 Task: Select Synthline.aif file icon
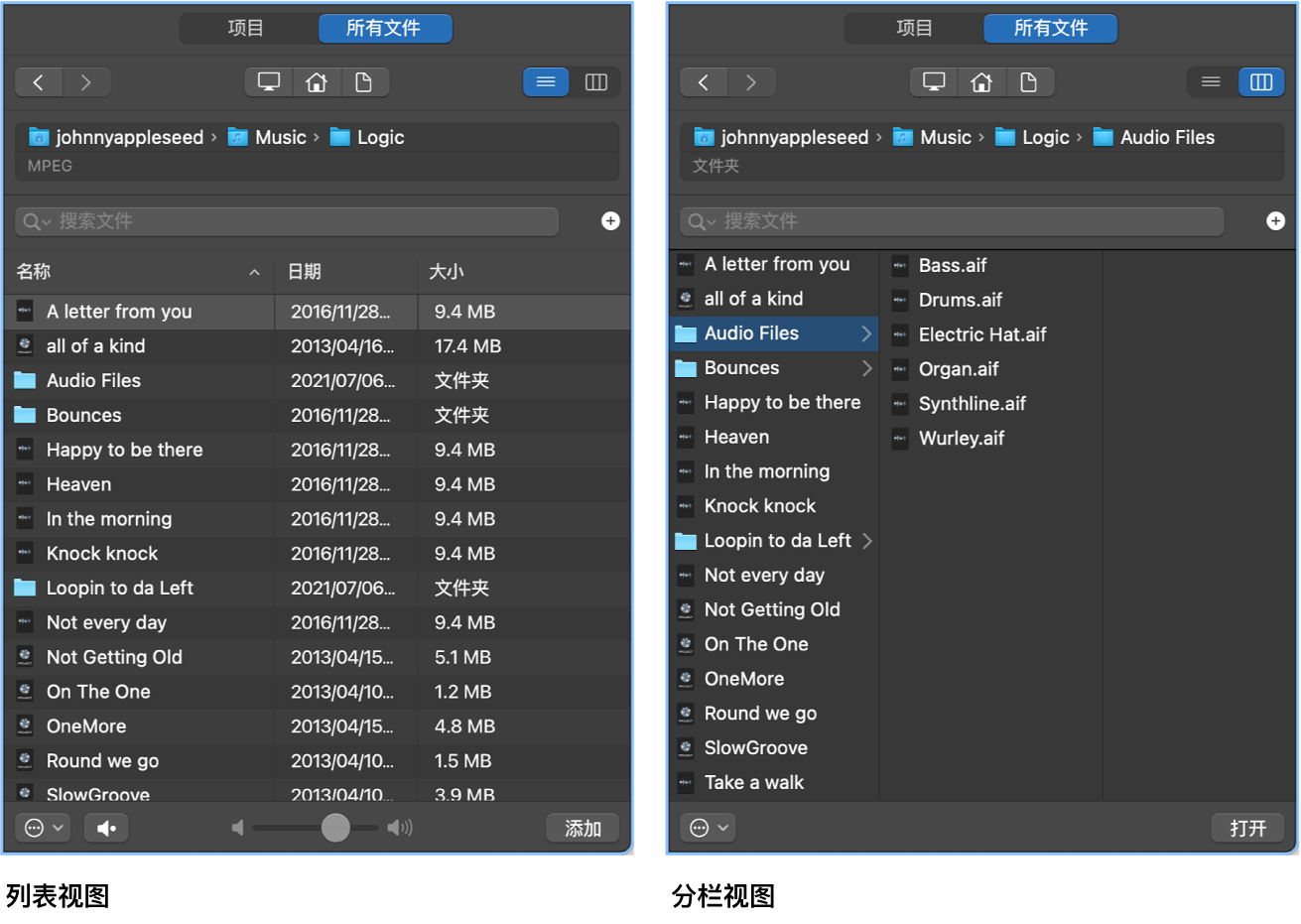(x=900, y=404)
